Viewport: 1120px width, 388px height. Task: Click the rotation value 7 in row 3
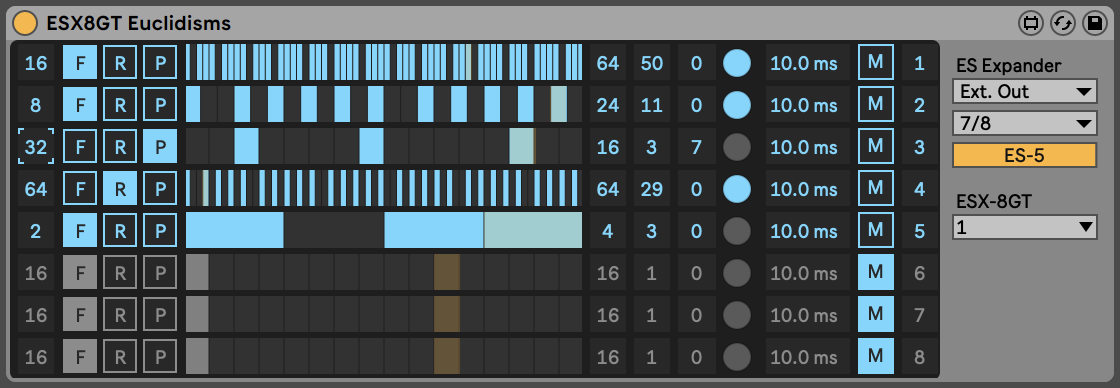(x=696, y=147)
